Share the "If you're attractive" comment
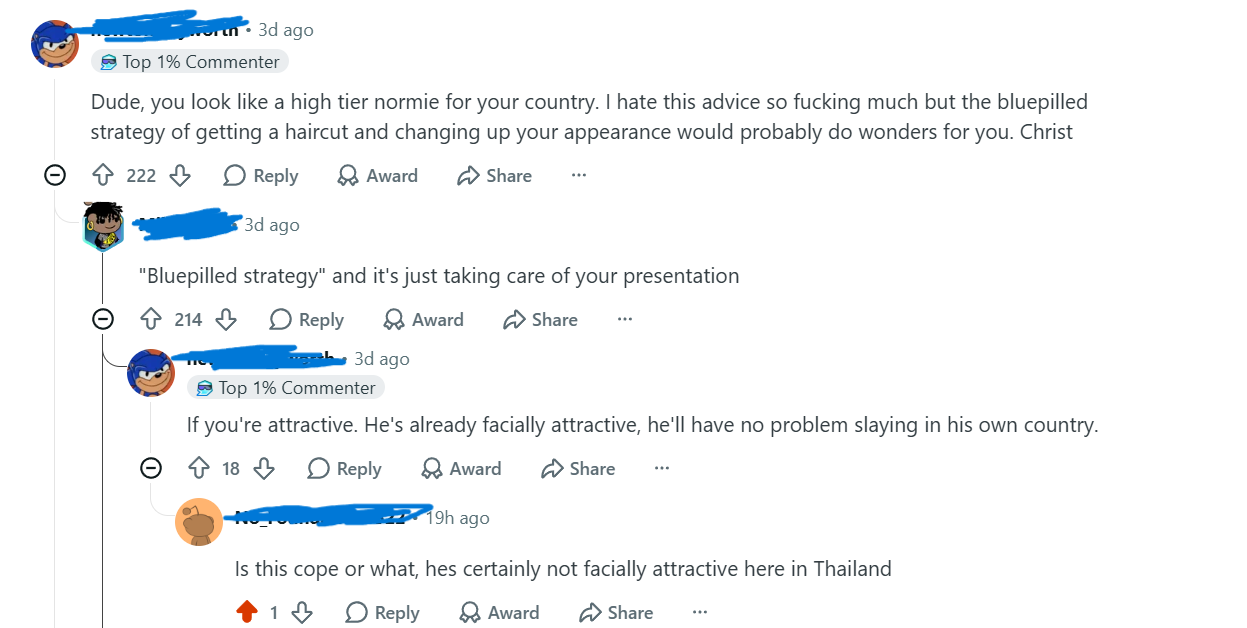The height and width of the screenshot is (628, 1247). pos(578,469)
